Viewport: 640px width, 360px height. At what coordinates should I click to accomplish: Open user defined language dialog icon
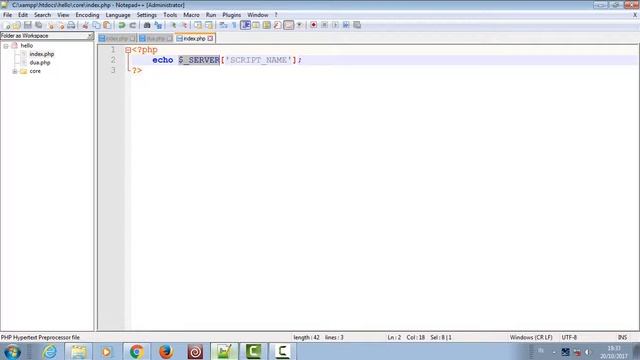(x=256, y=25)
